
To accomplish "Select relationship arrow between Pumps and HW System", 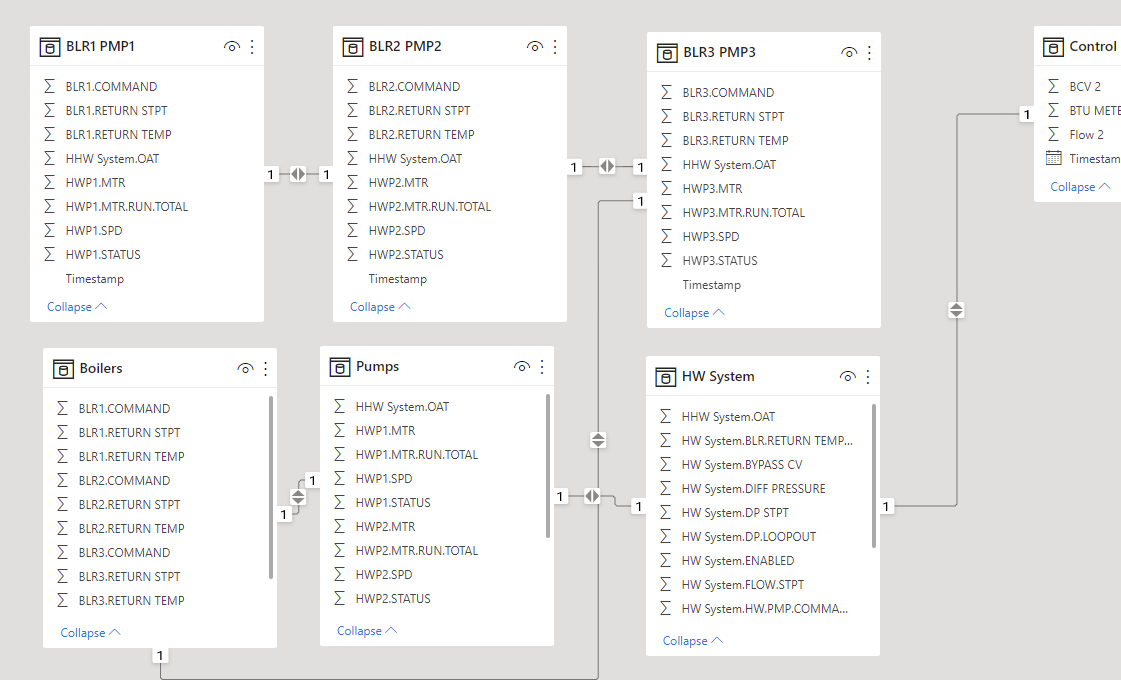I will pos(592,496).
